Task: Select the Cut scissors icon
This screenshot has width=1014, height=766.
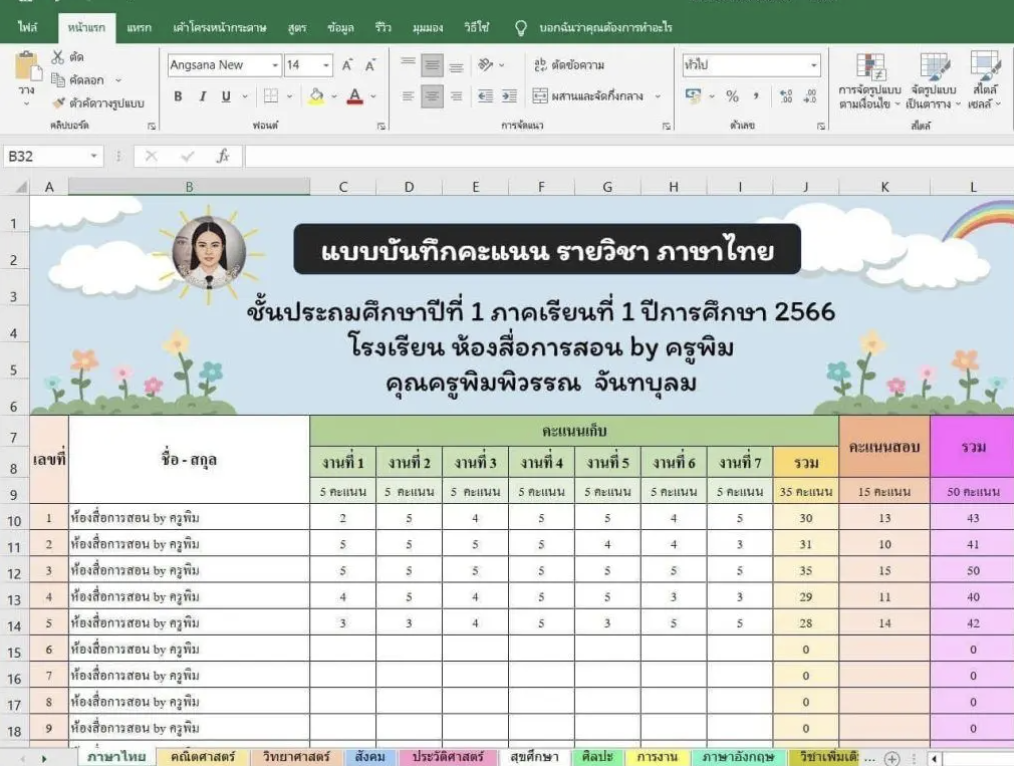Action: pos(59,57)
